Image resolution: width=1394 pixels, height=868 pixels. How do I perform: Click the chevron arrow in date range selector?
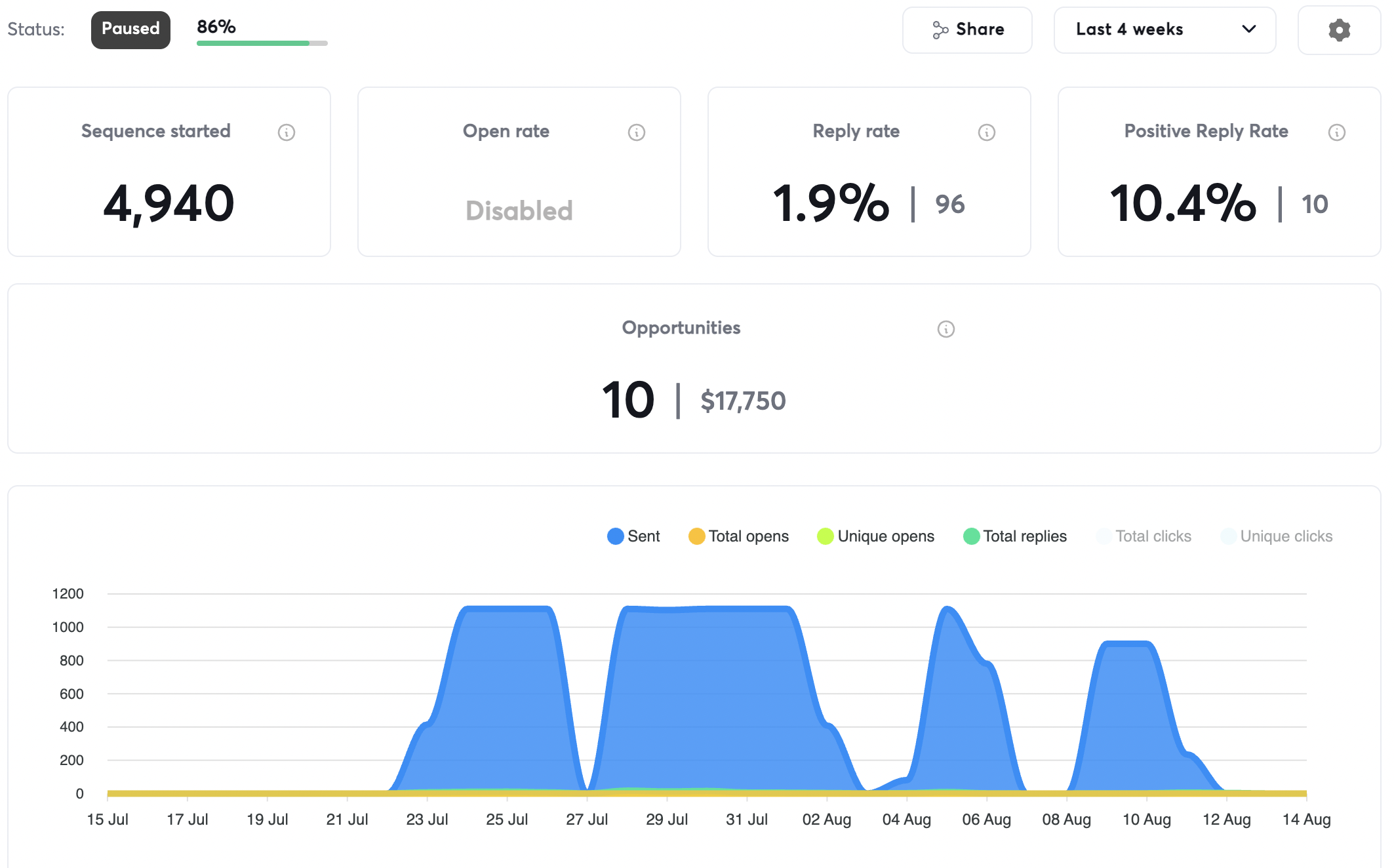tap(1249, 30)
